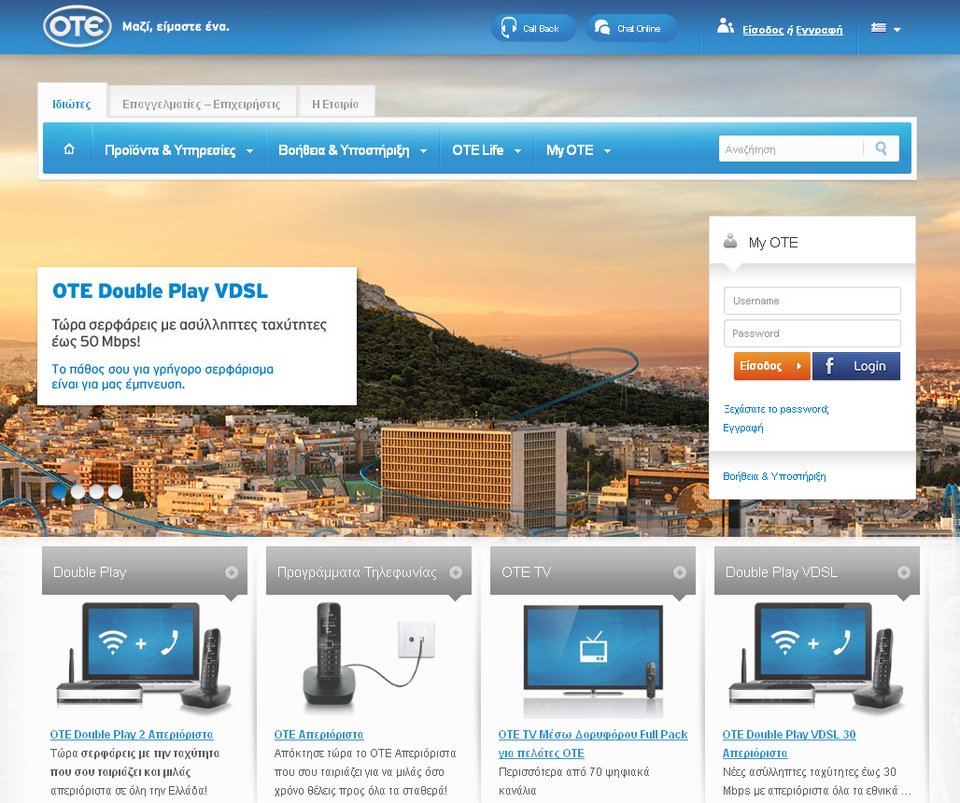Expand the My OTE dropdown arrow

coord(607,151)
